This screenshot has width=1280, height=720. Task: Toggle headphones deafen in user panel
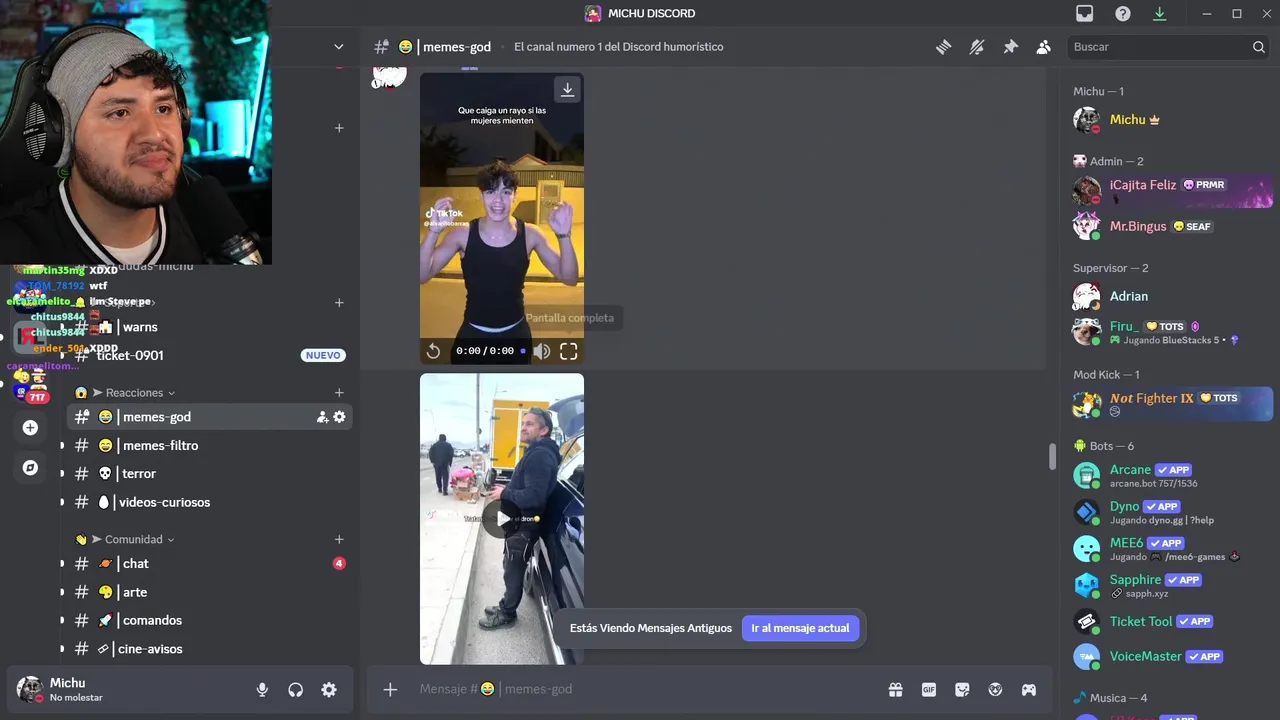click(296, 689)
